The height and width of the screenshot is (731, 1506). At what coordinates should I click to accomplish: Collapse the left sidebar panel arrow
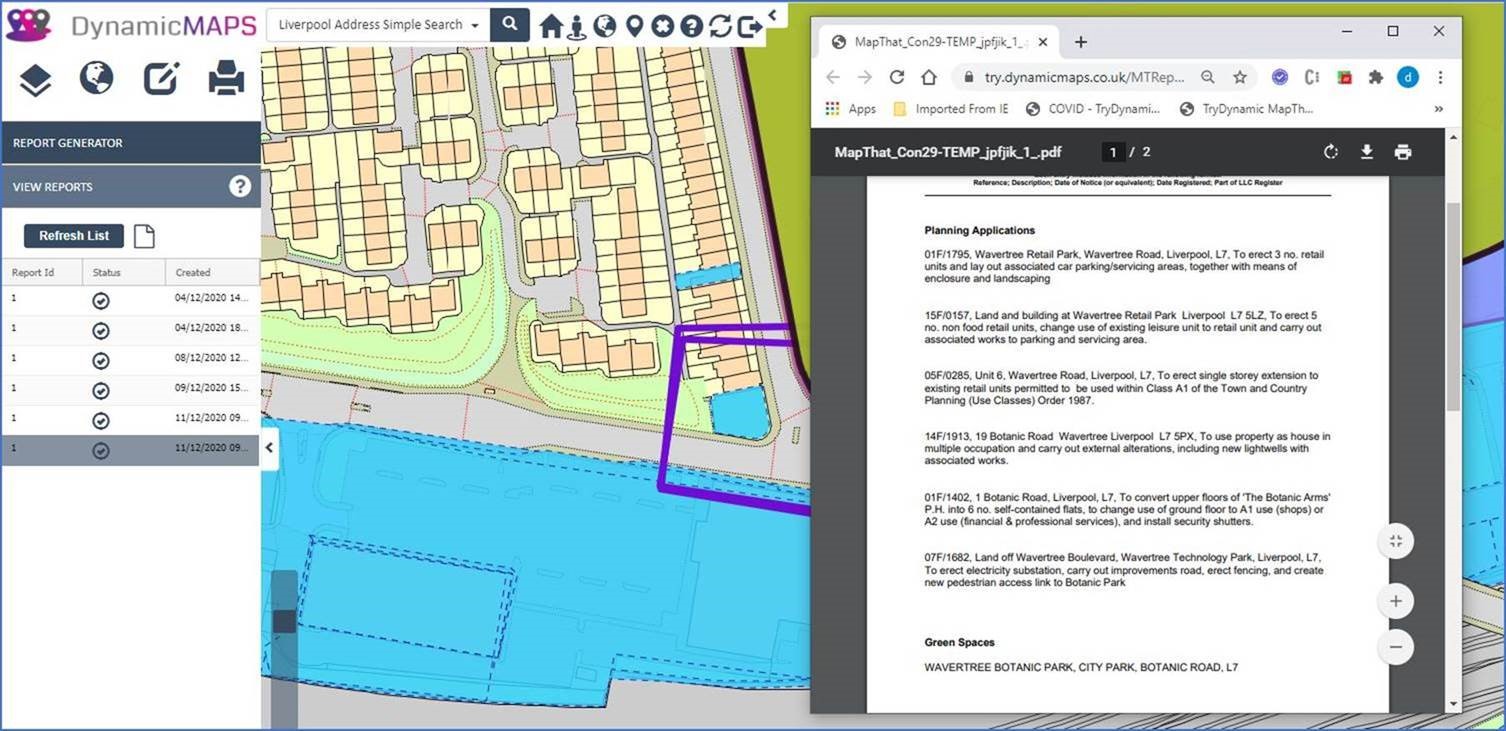[x=269, y=448]
